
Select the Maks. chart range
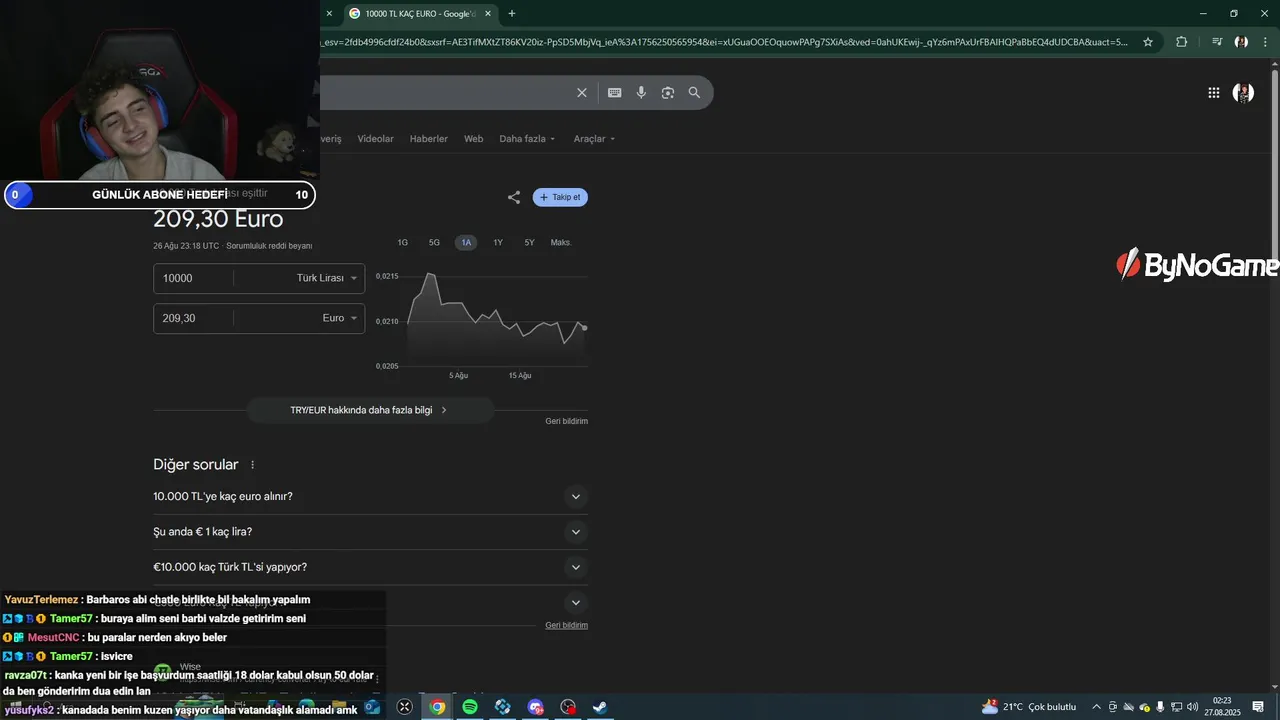click(561, 243)
